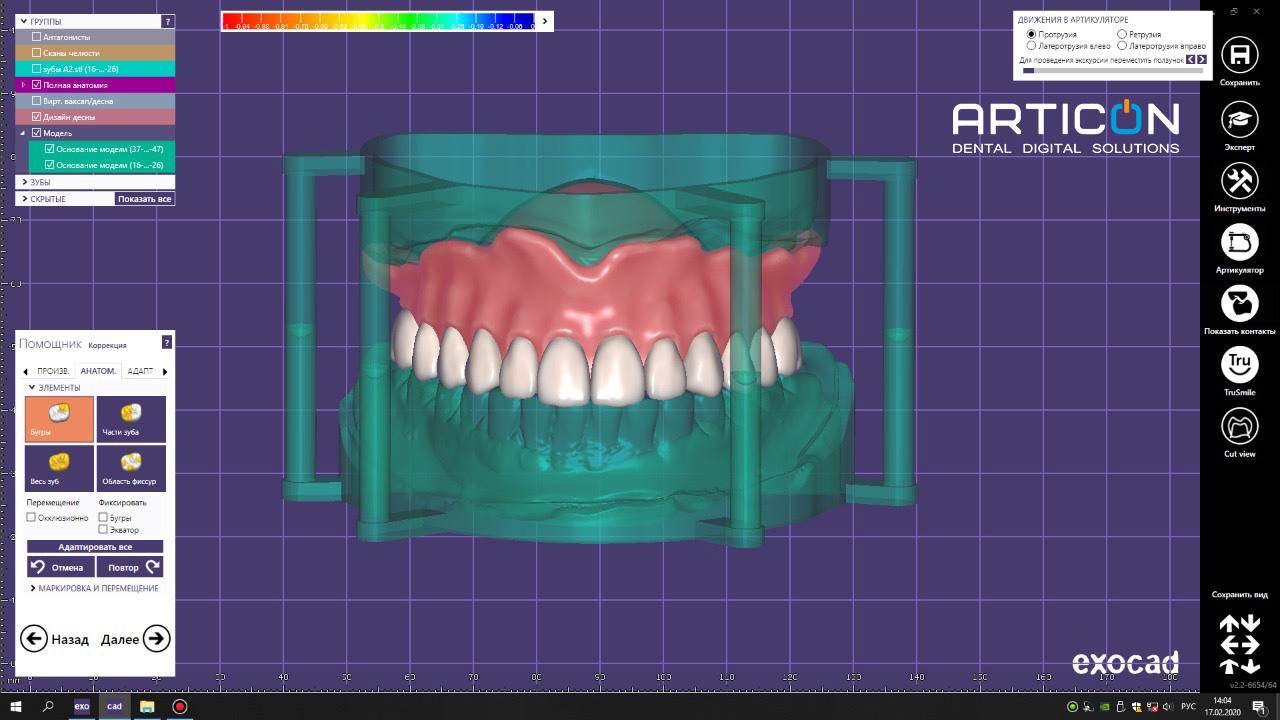
Task: Toggle the Вирт. ваксап/десна checkbox
Action: click(x=37, y=101)
